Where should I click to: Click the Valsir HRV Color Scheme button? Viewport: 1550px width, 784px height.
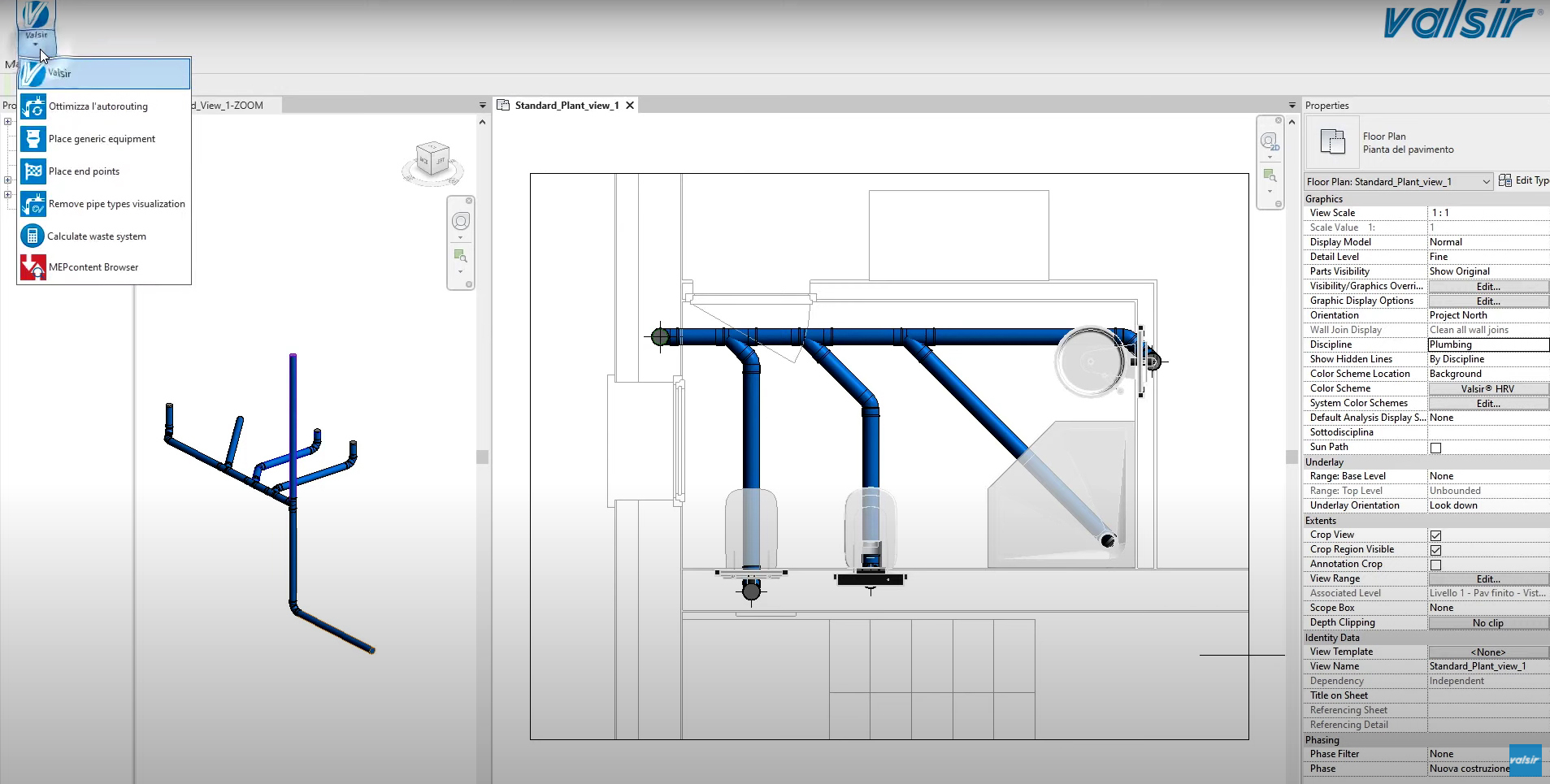(x=1489, y=389)
